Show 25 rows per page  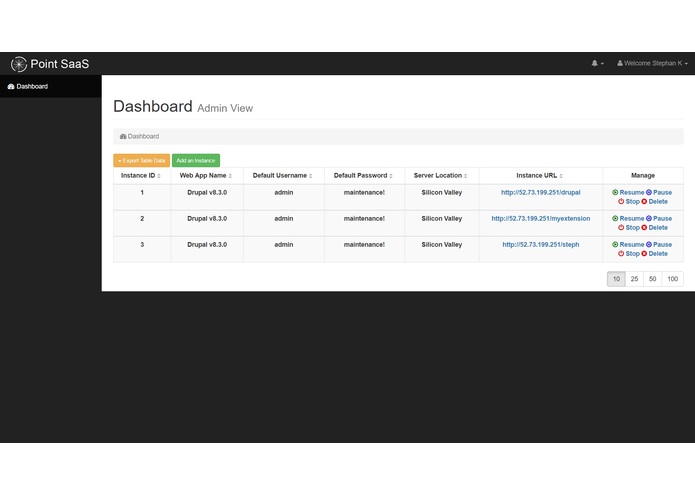(x=634, y=279)
